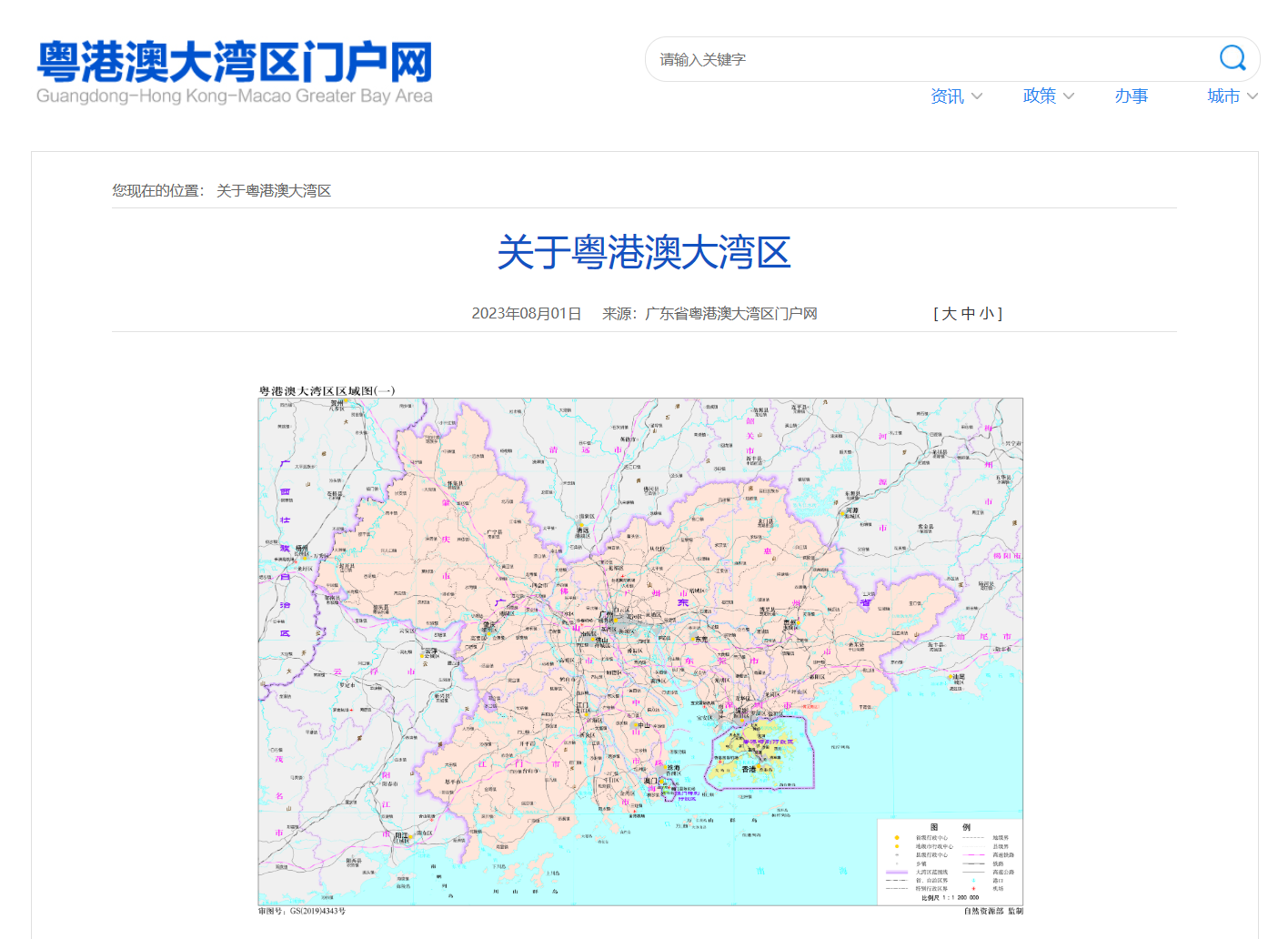Viewport: 1288px width, 939px height.
Task: Click the 香港 label on the map
Action: [749, 770]
